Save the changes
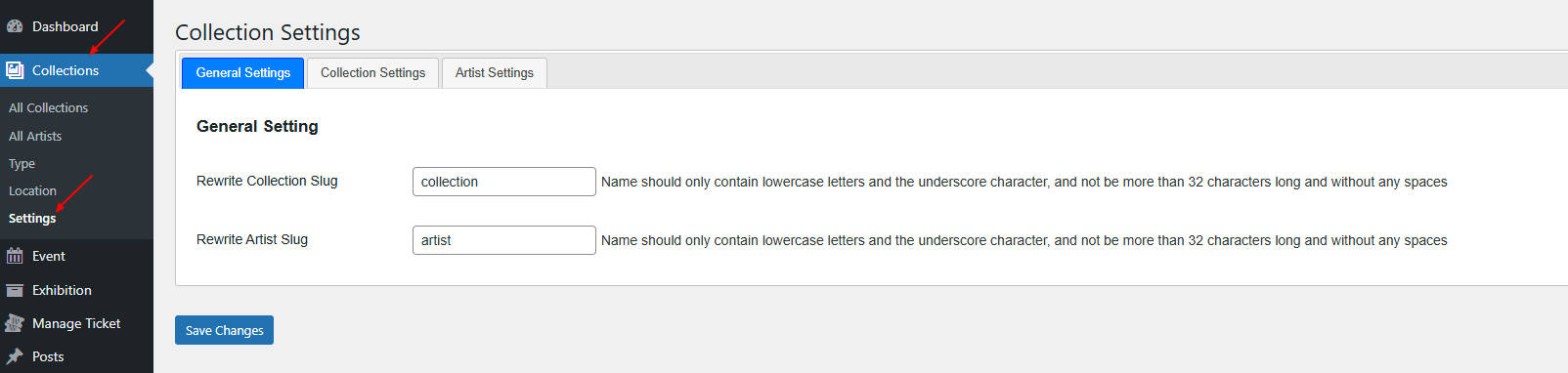Image resolution: width=1568 pixels, height=373 pixels. pyautogui.click(x=224, y=330)
